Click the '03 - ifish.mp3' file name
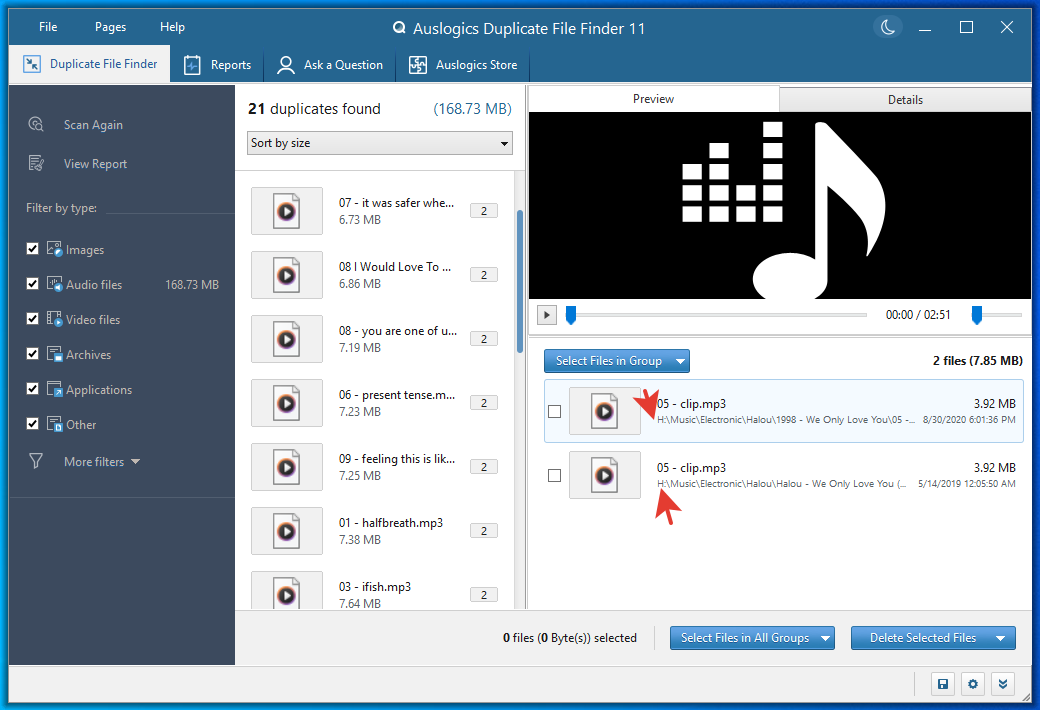1040x710 pixels. click(x=375, y=587)
